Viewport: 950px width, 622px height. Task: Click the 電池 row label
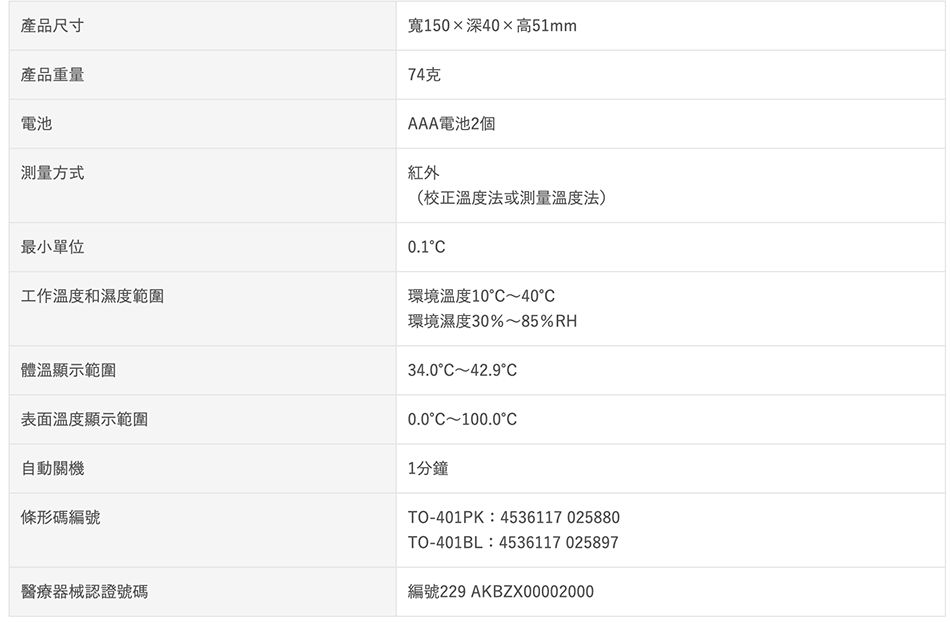(x=36, y=124)
